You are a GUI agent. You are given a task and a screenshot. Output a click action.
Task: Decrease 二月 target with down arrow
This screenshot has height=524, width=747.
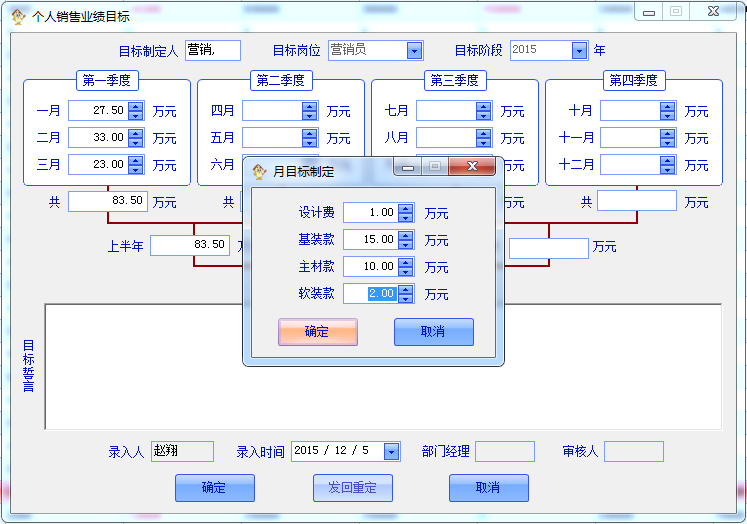[x=136, y=142]
